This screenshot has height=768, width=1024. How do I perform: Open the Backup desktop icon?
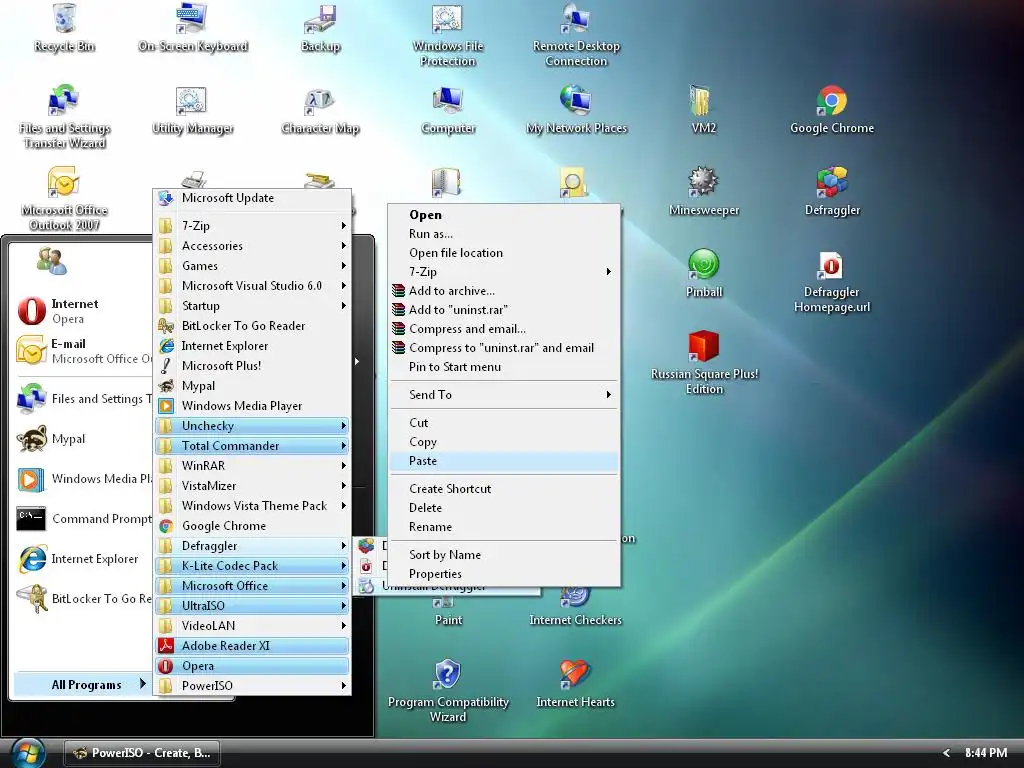[320, 26]
